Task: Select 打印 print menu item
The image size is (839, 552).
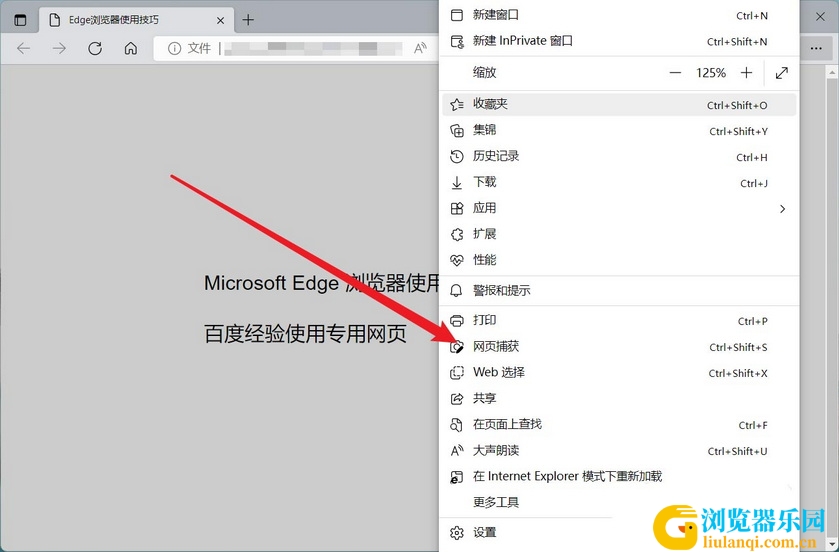Action: pyautogui.click(x=619, y=321)
